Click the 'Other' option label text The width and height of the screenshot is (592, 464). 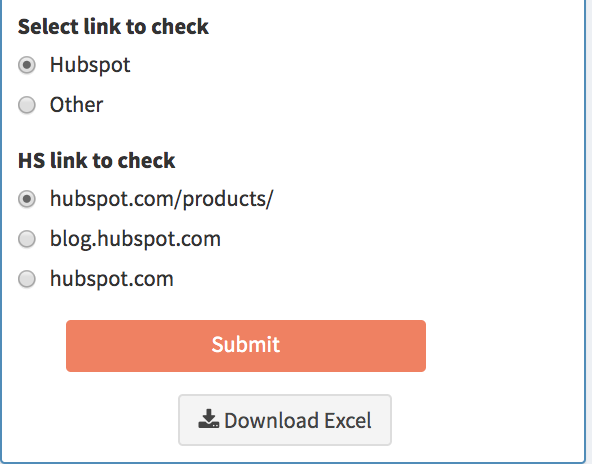coord(76,105)
